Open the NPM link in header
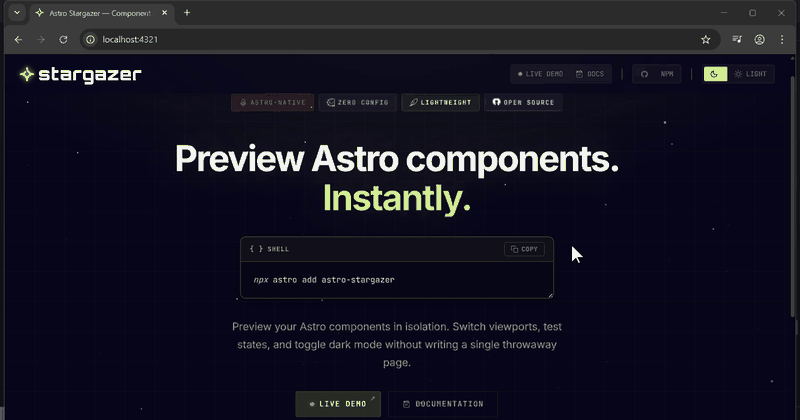800x420 pixels. (667, 74)
